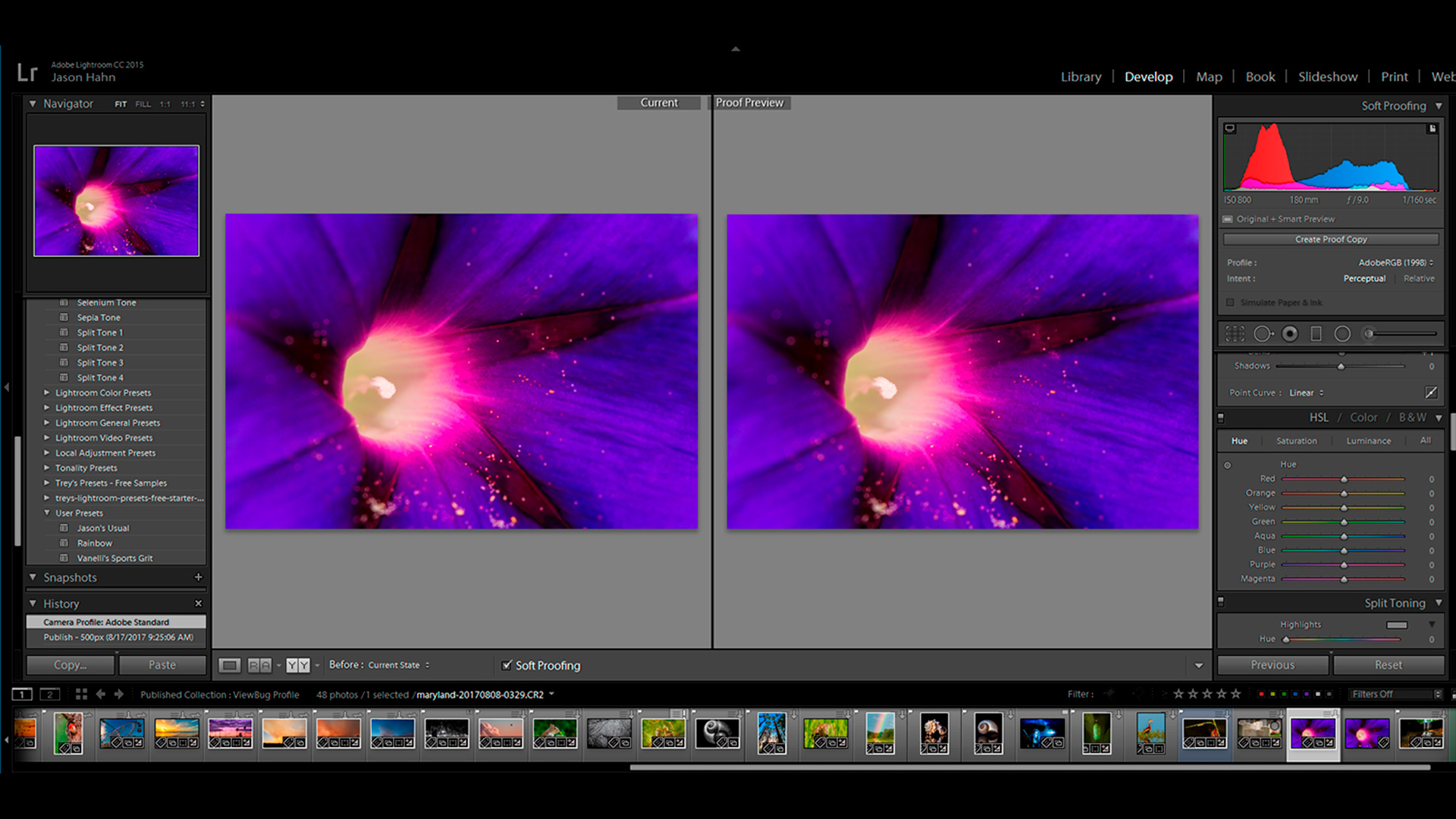This screenshot has height=819, width=1456.
Task: Toggle the Split Toning panel switch
Action: pyautogui.click(x=1221, y=602)
